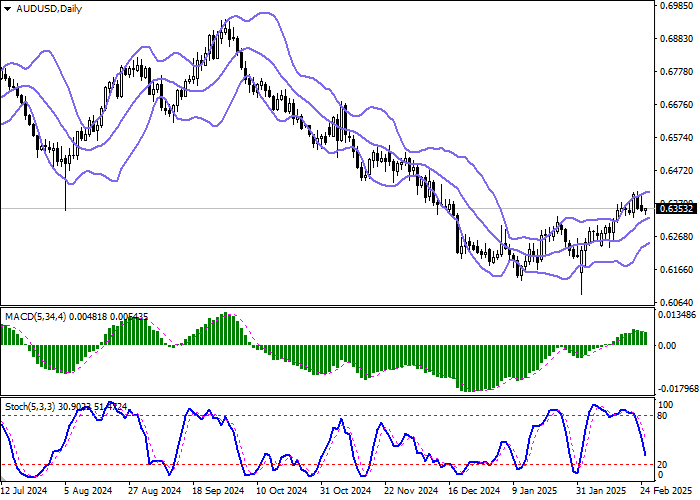Click the 31 Oct 2024 date label
This screenshot has height=500, width=700.
point(345,491)
